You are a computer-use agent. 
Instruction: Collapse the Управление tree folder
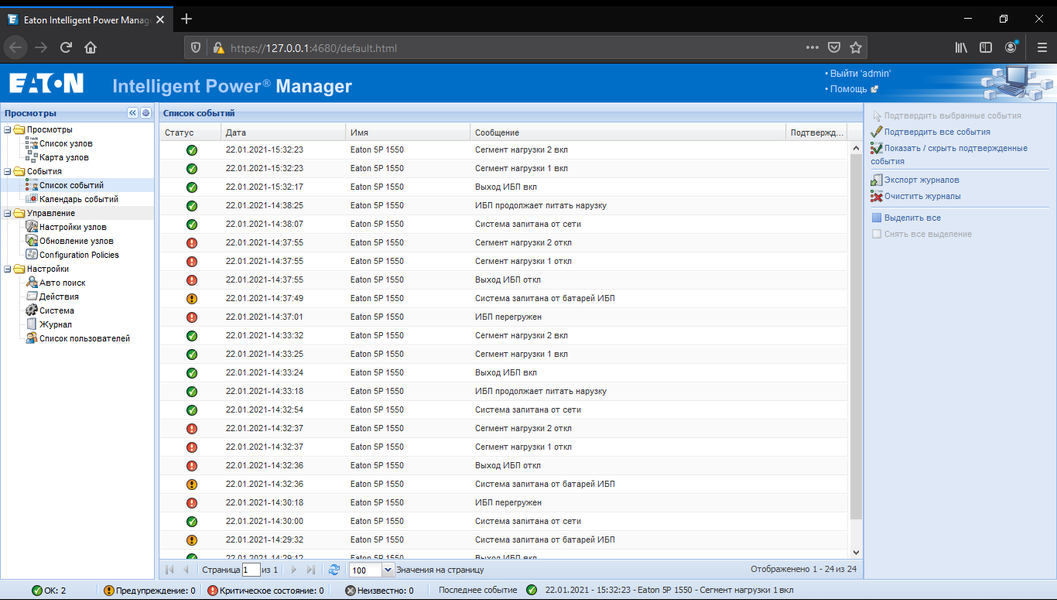point(7,213)
